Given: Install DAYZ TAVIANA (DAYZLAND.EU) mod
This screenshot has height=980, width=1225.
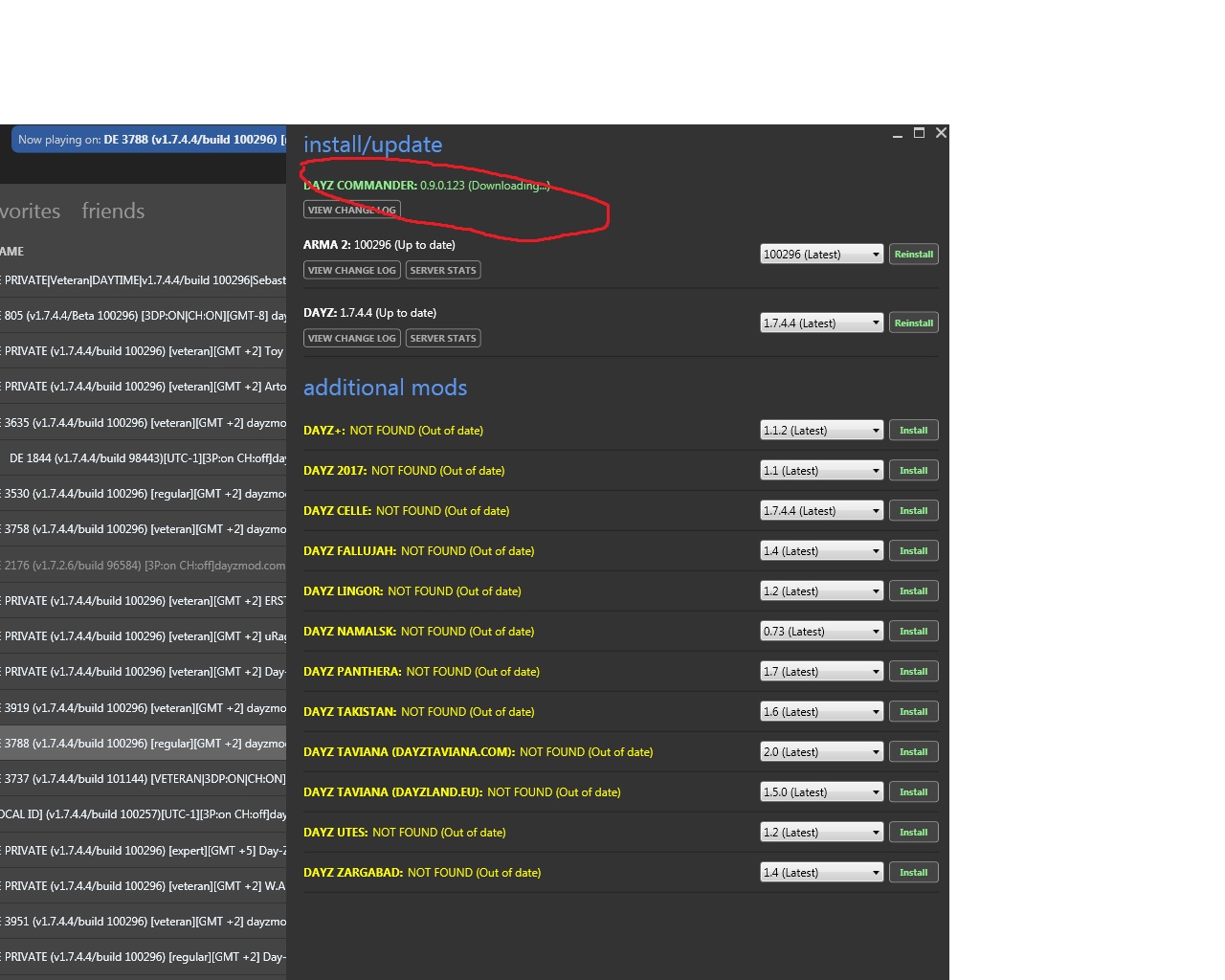Looking at the screenshot, I should (914, 791).
